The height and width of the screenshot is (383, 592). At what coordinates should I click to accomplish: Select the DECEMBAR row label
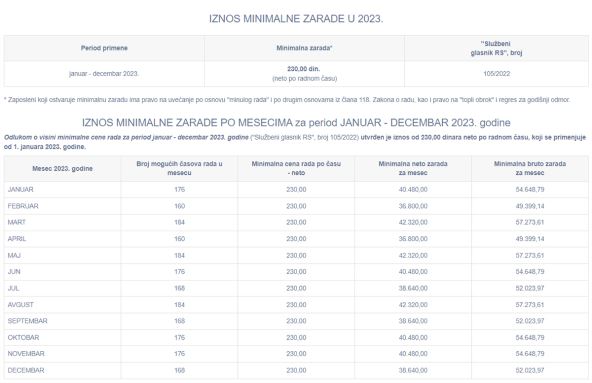tap(26, 370)
